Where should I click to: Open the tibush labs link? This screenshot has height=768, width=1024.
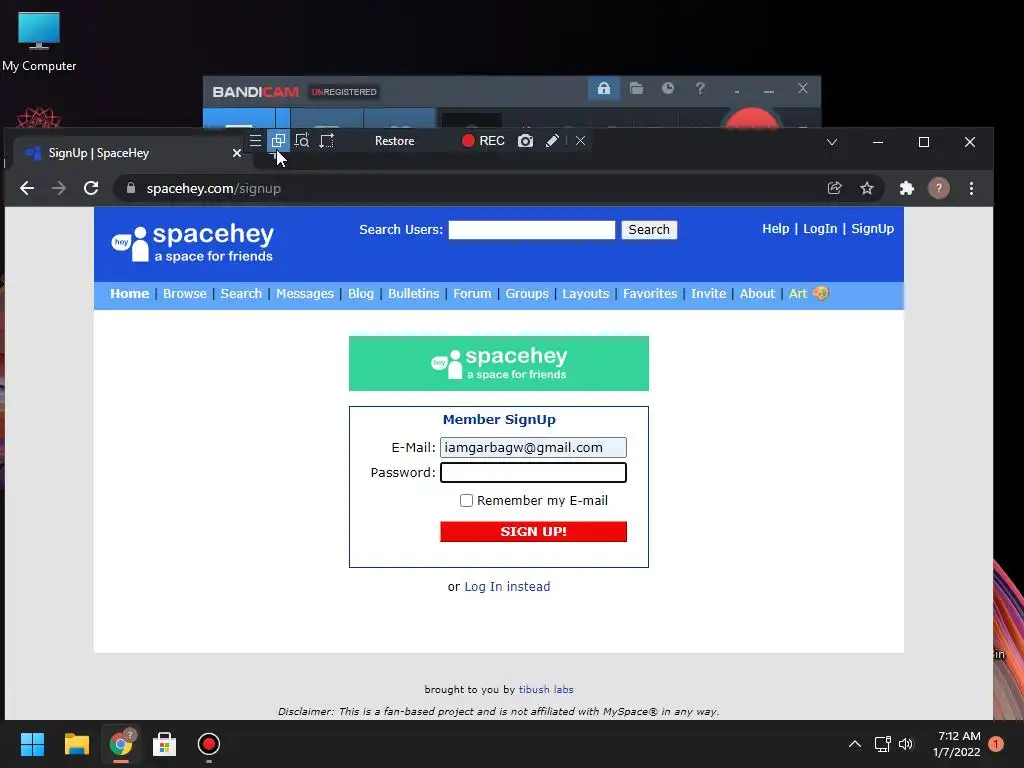(546, 690)
